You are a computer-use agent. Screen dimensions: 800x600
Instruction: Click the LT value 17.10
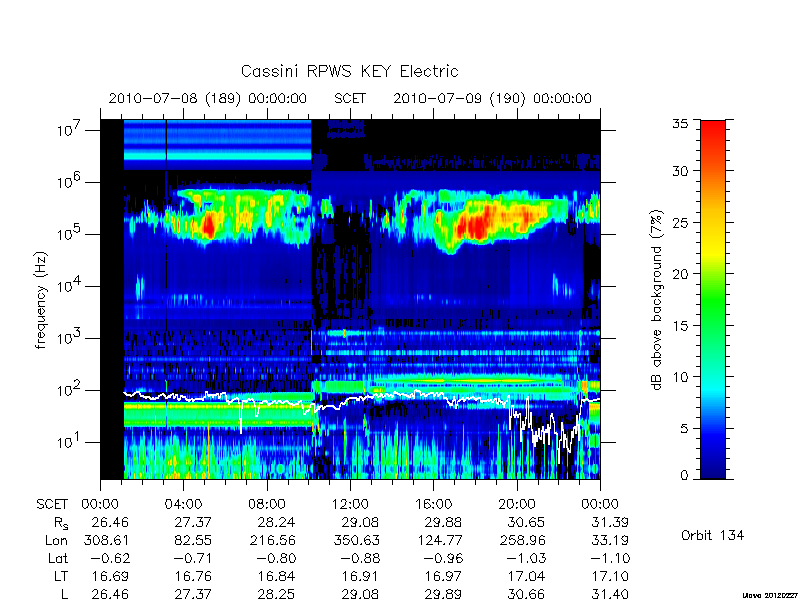point(609,576)
